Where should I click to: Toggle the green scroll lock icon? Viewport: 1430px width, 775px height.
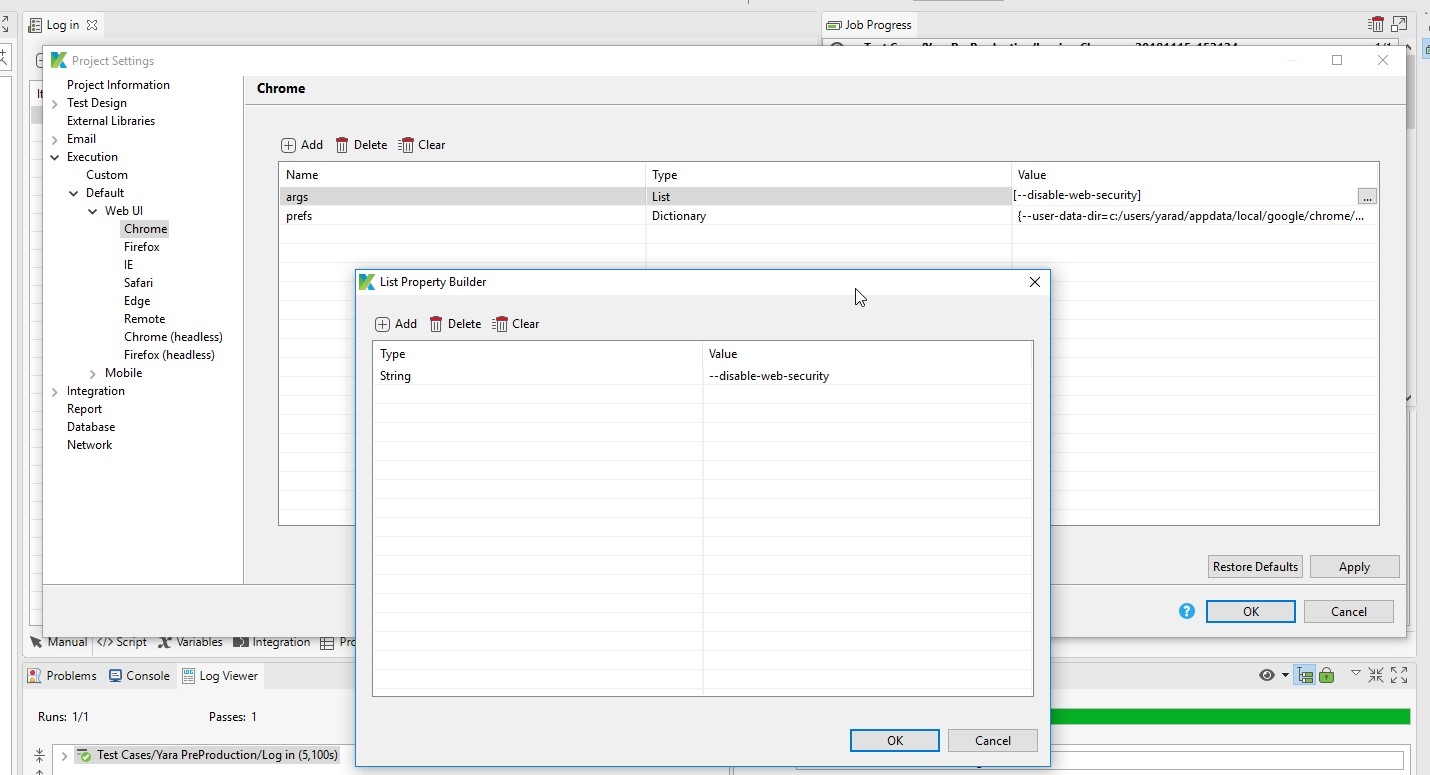[x=1326, y=676]
